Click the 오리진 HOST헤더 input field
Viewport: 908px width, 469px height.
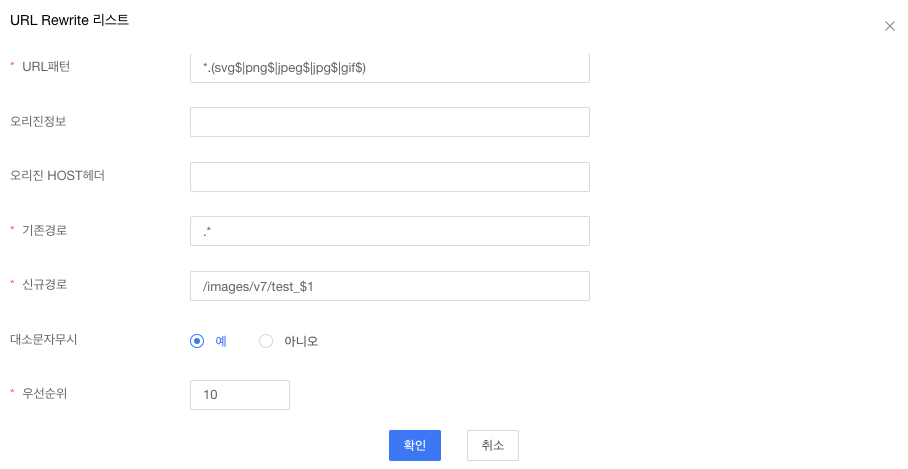click(389, 177)
